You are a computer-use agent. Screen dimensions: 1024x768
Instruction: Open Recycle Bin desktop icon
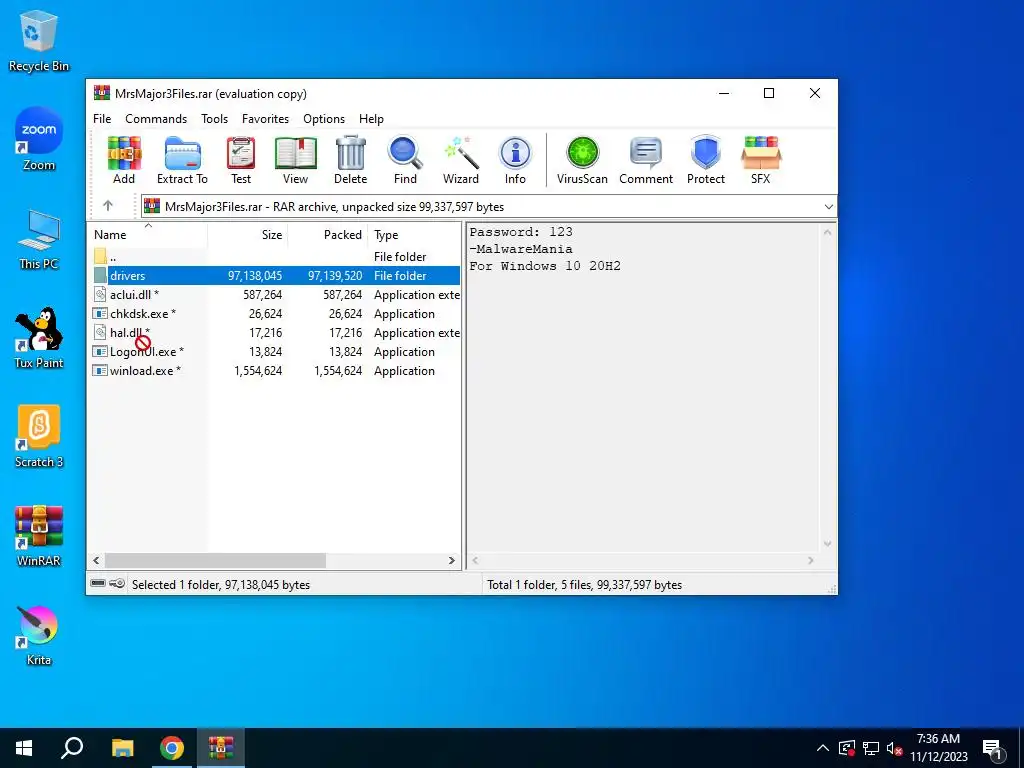[x=39, y=41]
